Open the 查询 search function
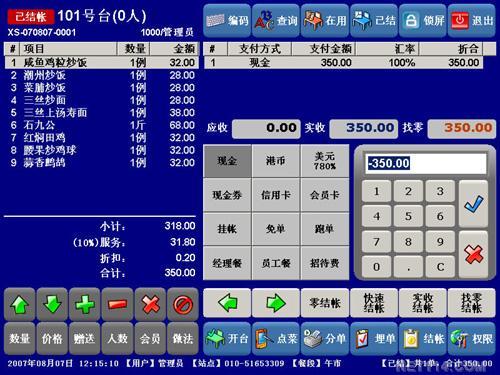 [276, 21]
